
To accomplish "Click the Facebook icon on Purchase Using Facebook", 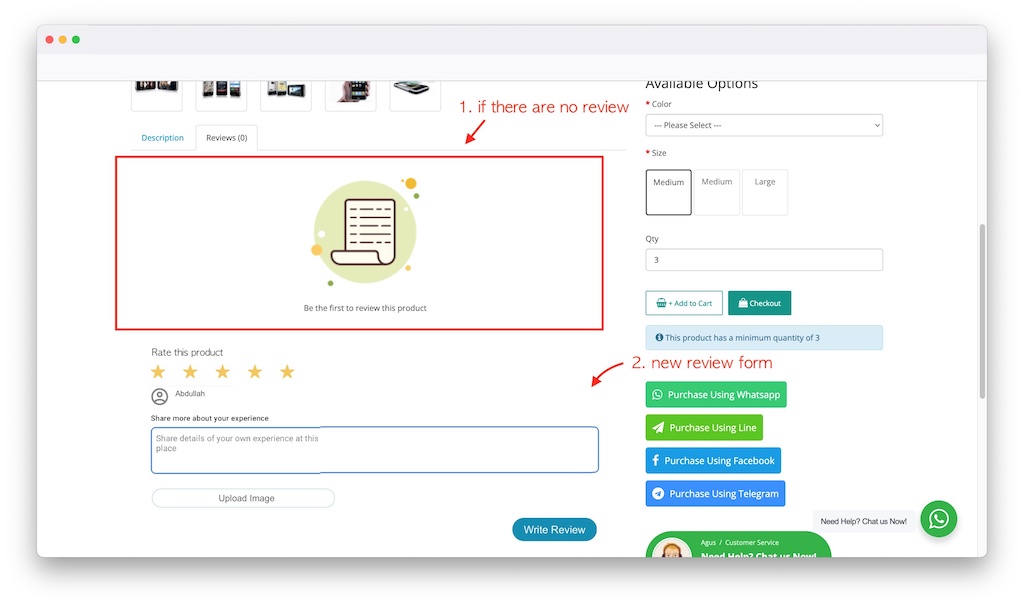I will (x=656, y=460).
